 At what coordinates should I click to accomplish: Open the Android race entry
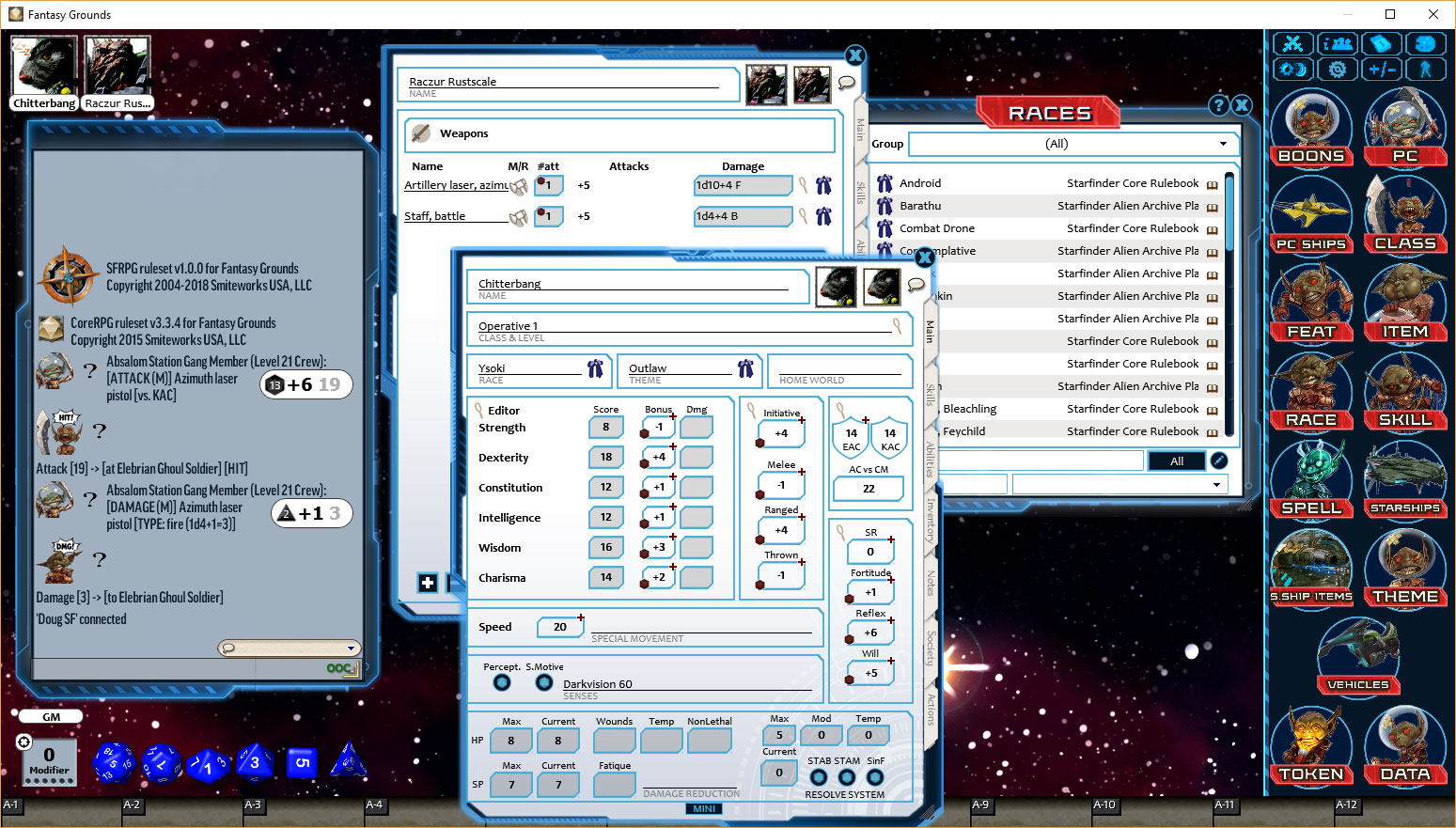click(920, 183)
